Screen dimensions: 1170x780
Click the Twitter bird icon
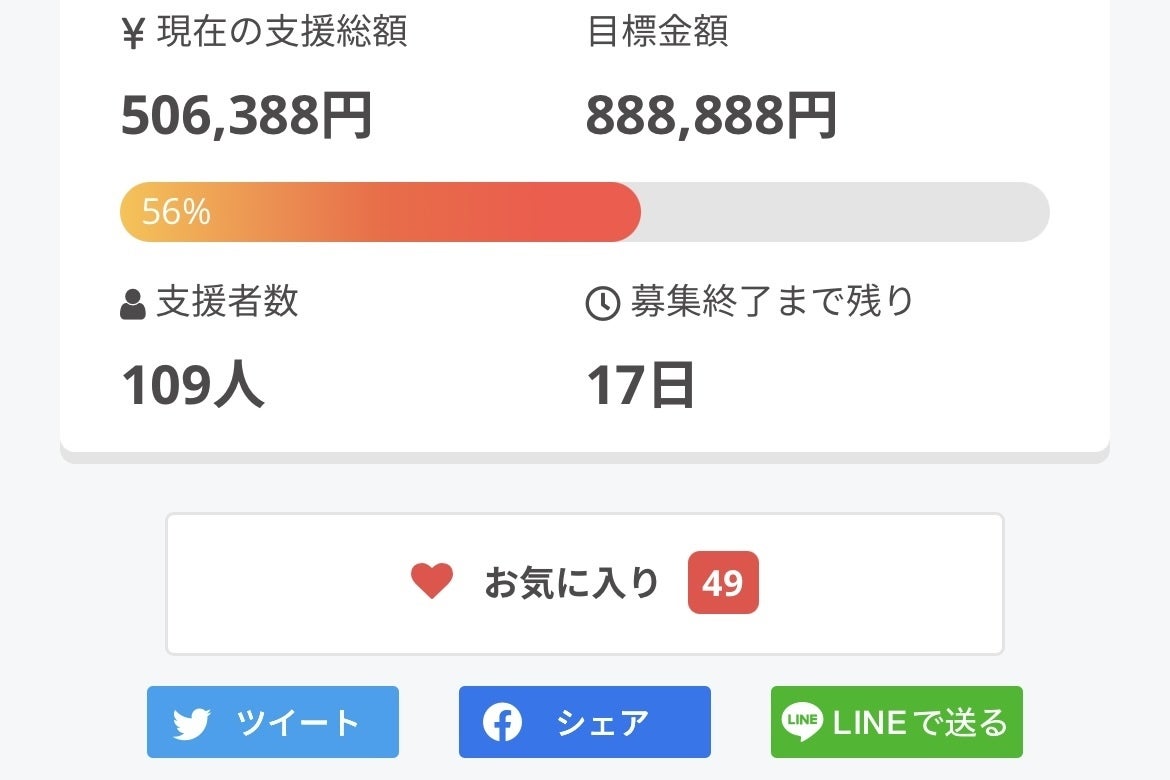[x=191, y=723]
